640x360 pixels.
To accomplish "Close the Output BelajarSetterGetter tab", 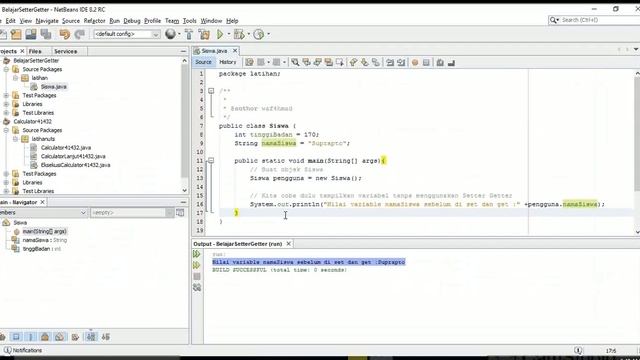I will click(289, 244).
